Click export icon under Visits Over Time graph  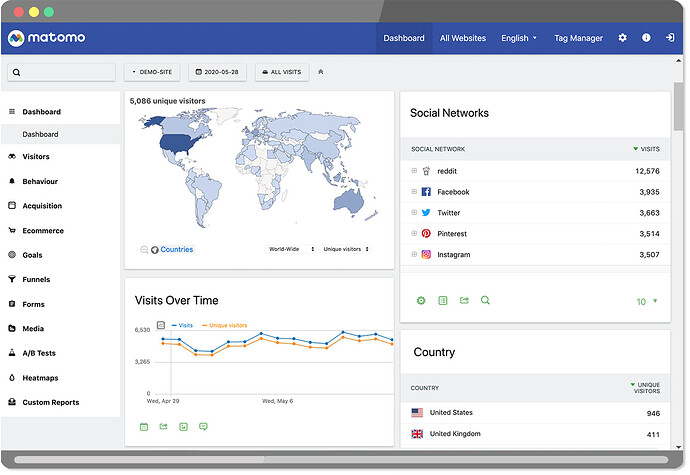coord(164,426)
